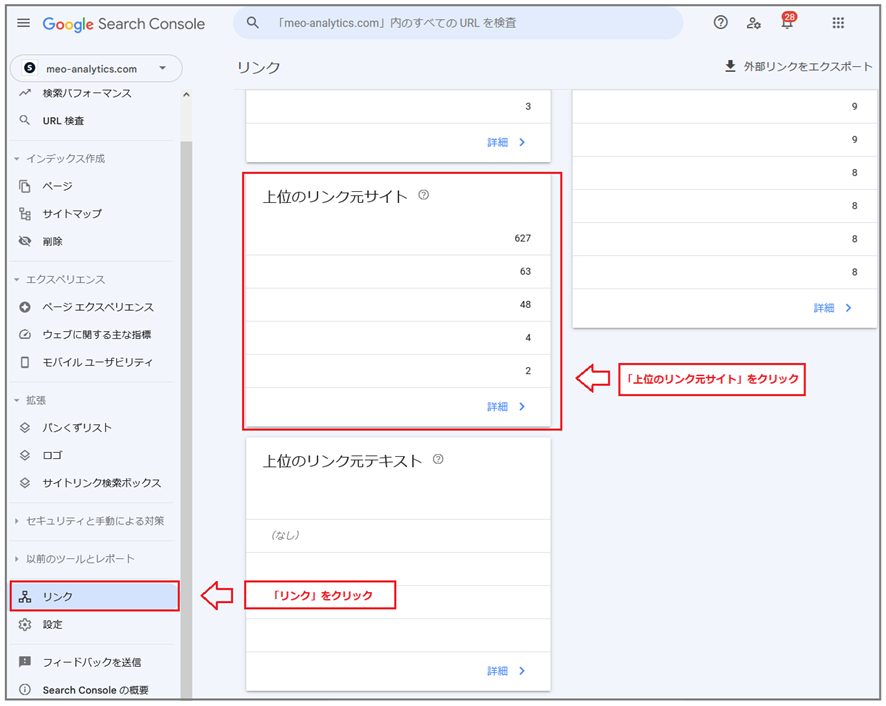This screenshot has height=706, width=886.
Task: Open フィードバックを送信 item
Action: tap(92, 662)
